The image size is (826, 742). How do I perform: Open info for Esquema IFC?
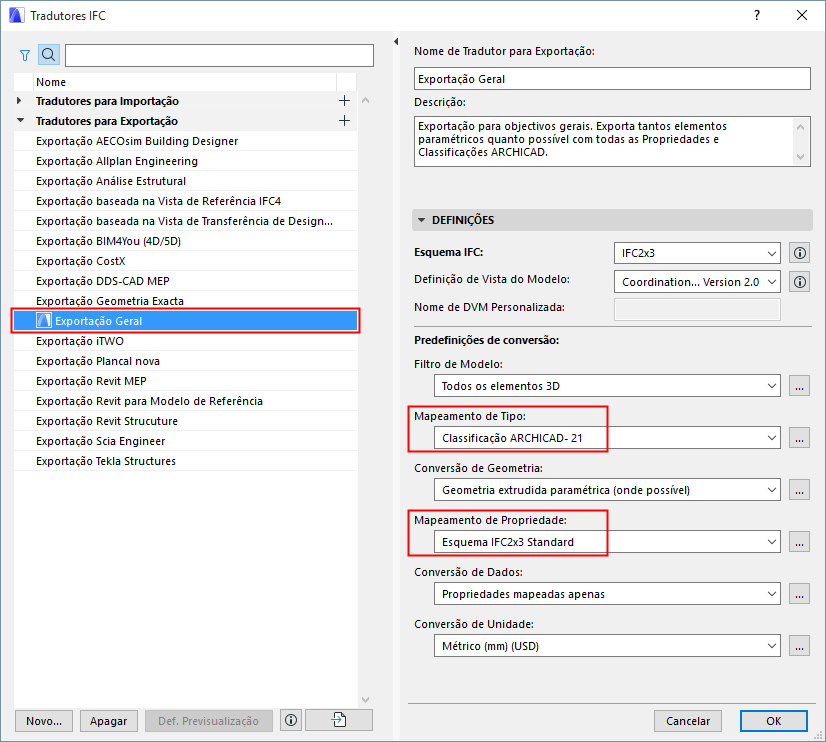(800, 253)
